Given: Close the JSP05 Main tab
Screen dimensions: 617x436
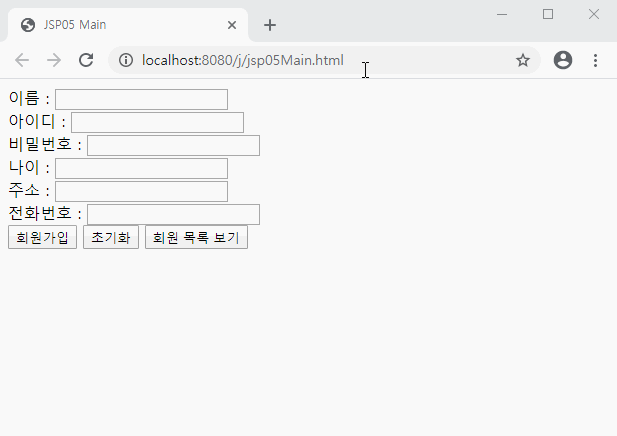Looking at the screenshot, I should coord(232,25).
